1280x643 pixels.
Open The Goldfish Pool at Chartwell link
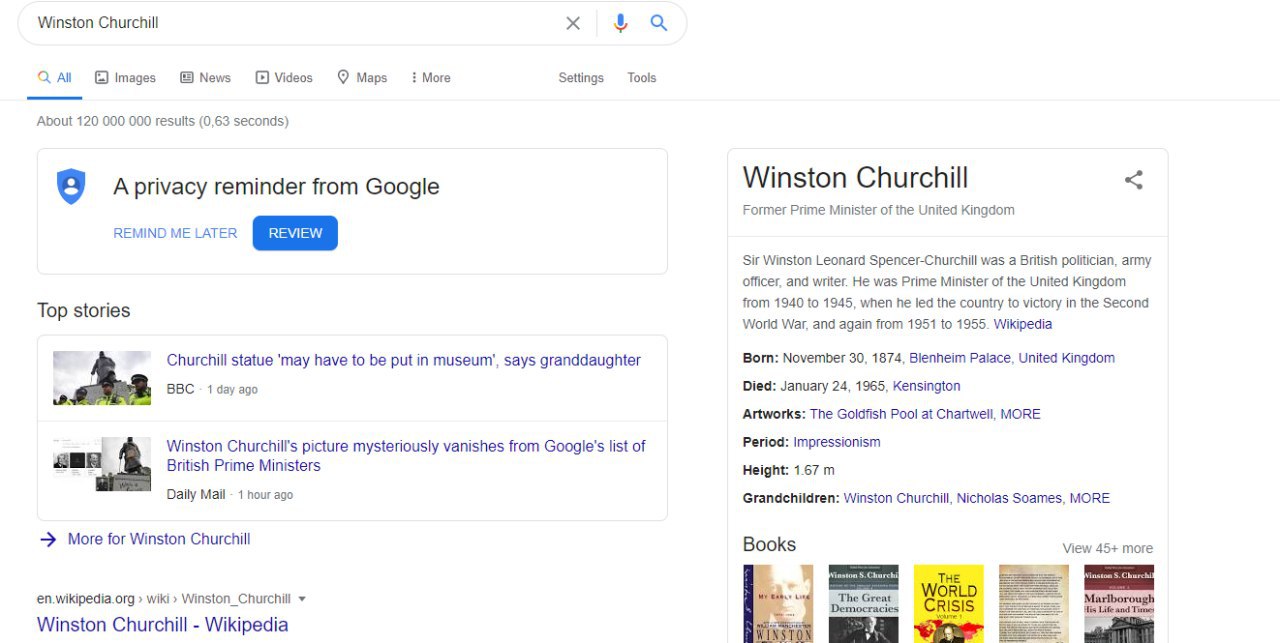(901, 414)
